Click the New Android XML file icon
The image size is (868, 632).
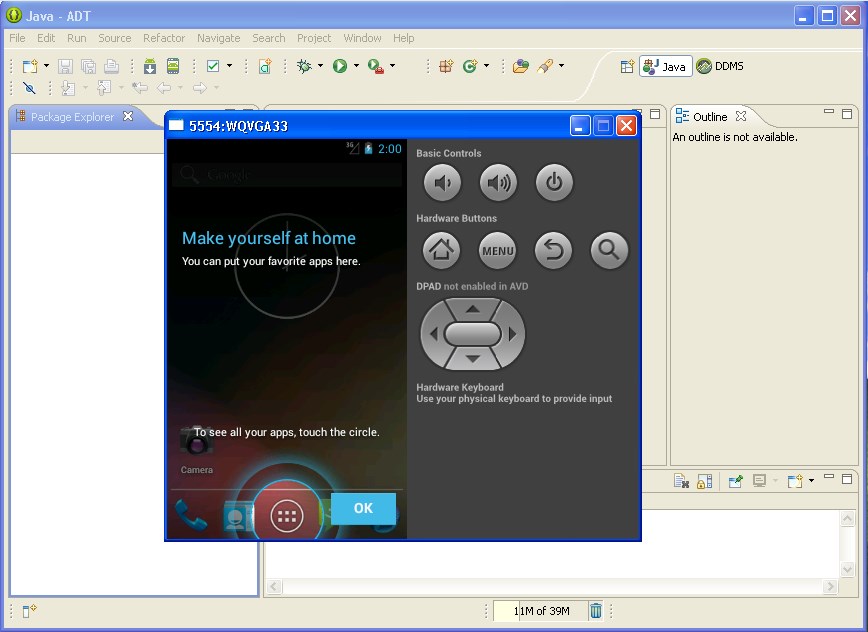point(266,66)
